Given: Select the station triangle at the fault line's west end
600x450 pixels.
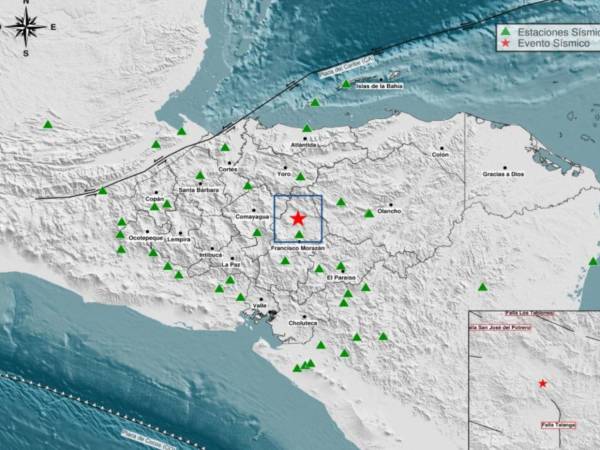Looking at the screenshot, I should pyautogui.click(x=102, y=190).
